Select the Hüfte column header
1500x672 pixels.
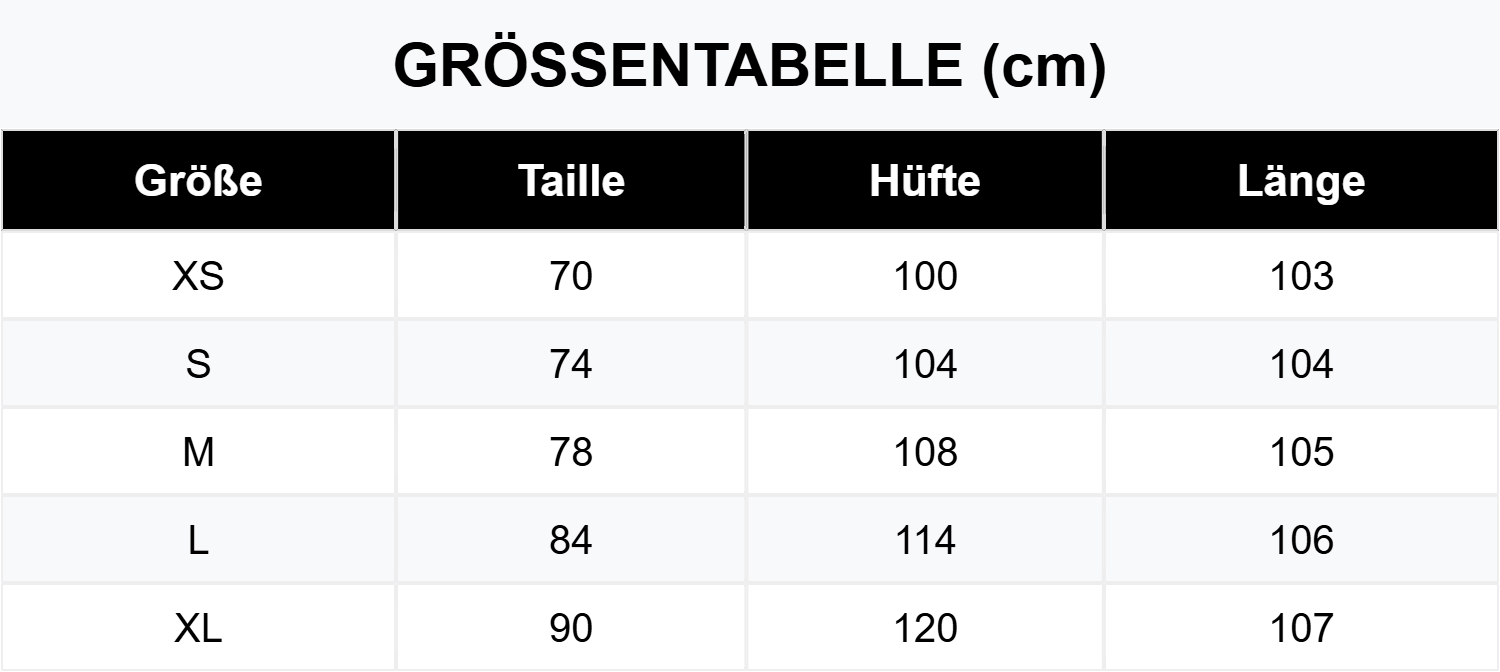pos(925,181)
